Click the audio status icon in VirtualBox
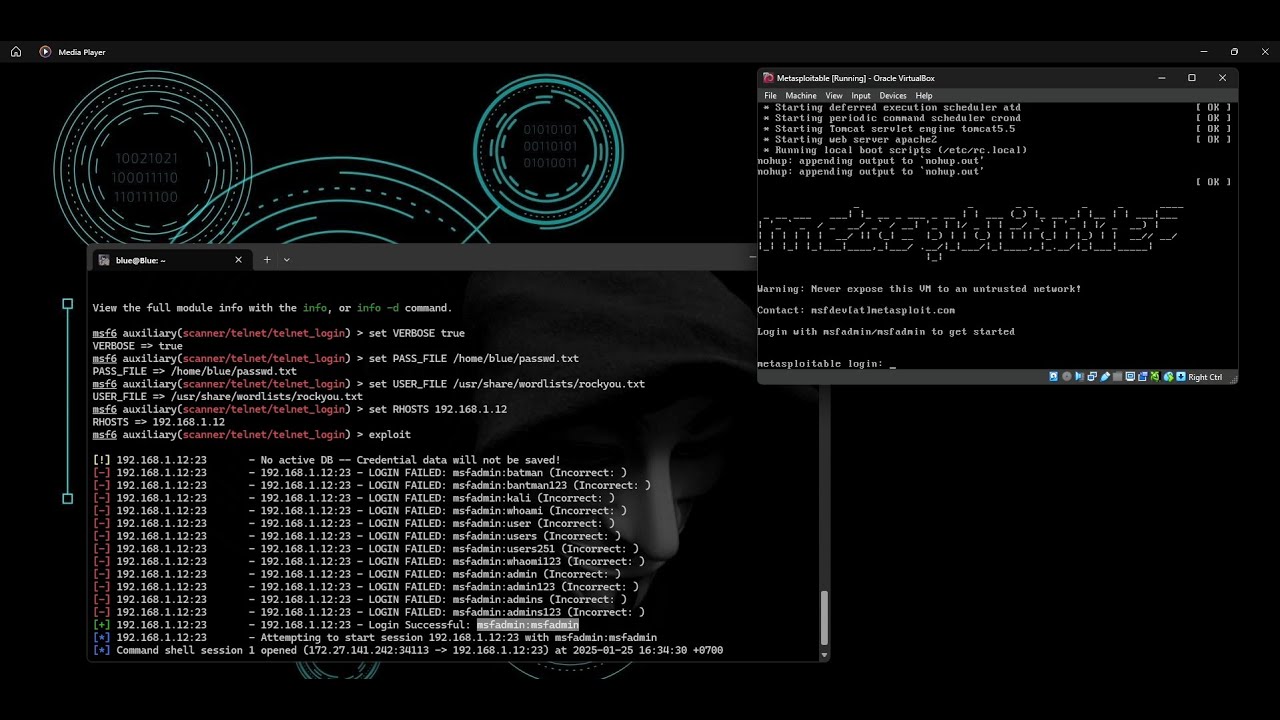The width and height of the screenshot is (1280, 720). [x=1079, y=377]
